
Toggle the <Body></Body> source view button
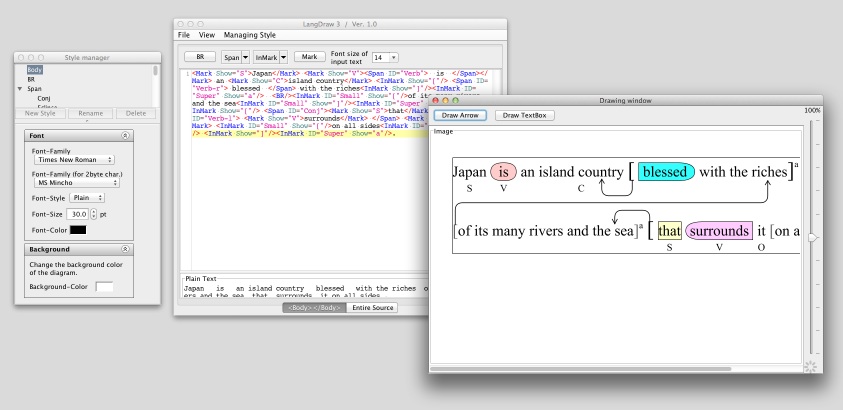[x=314, y=308]
